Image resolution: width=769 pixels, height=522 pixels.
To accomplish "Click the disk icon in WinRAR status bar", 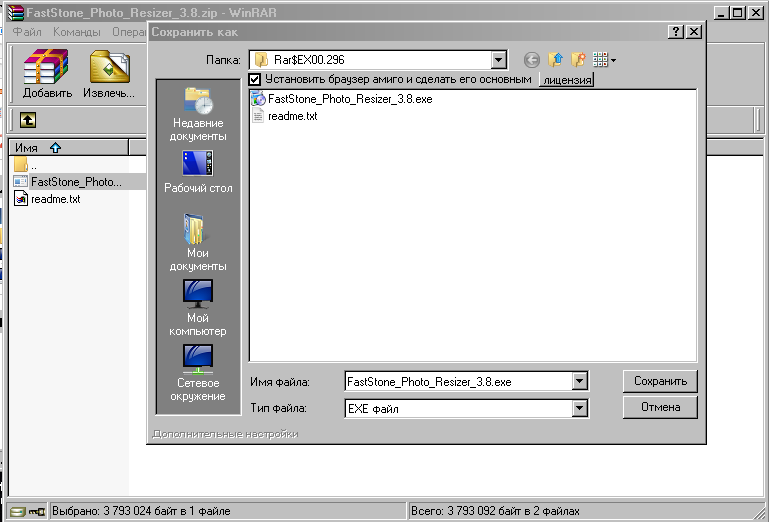I will [x=18, y=511].
